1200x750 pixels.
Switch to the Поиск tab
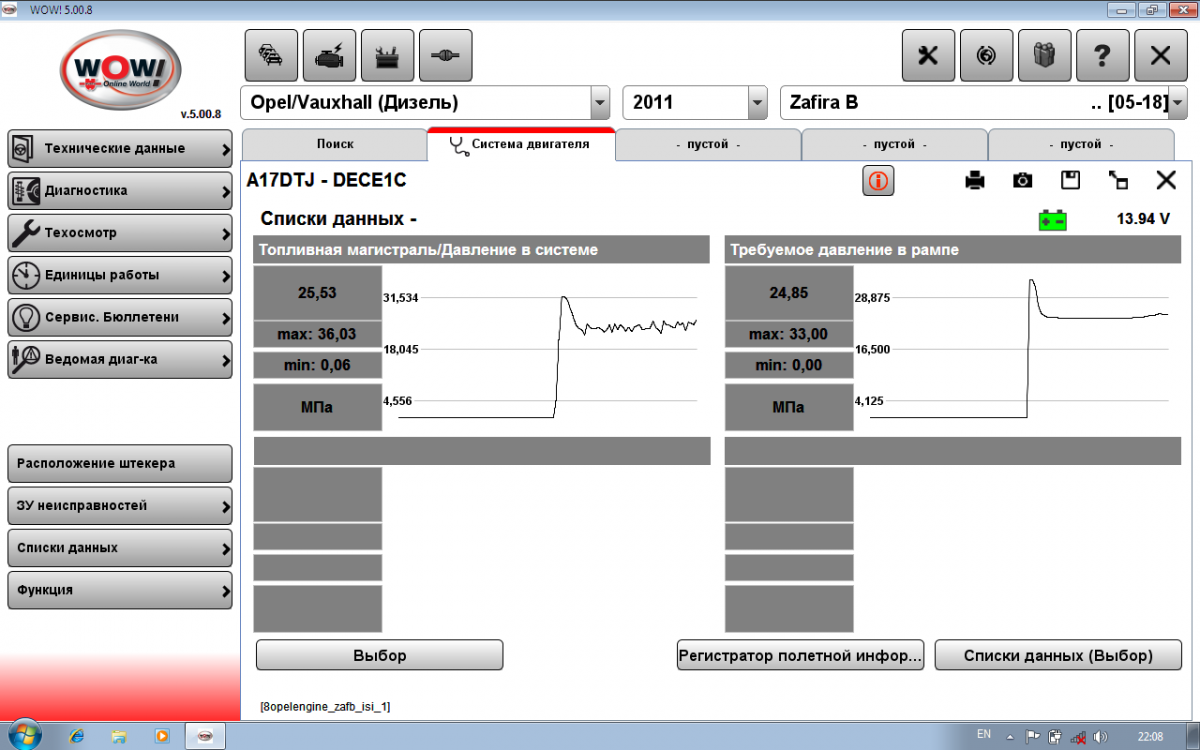pyautogui.click(x=335, y=145)
